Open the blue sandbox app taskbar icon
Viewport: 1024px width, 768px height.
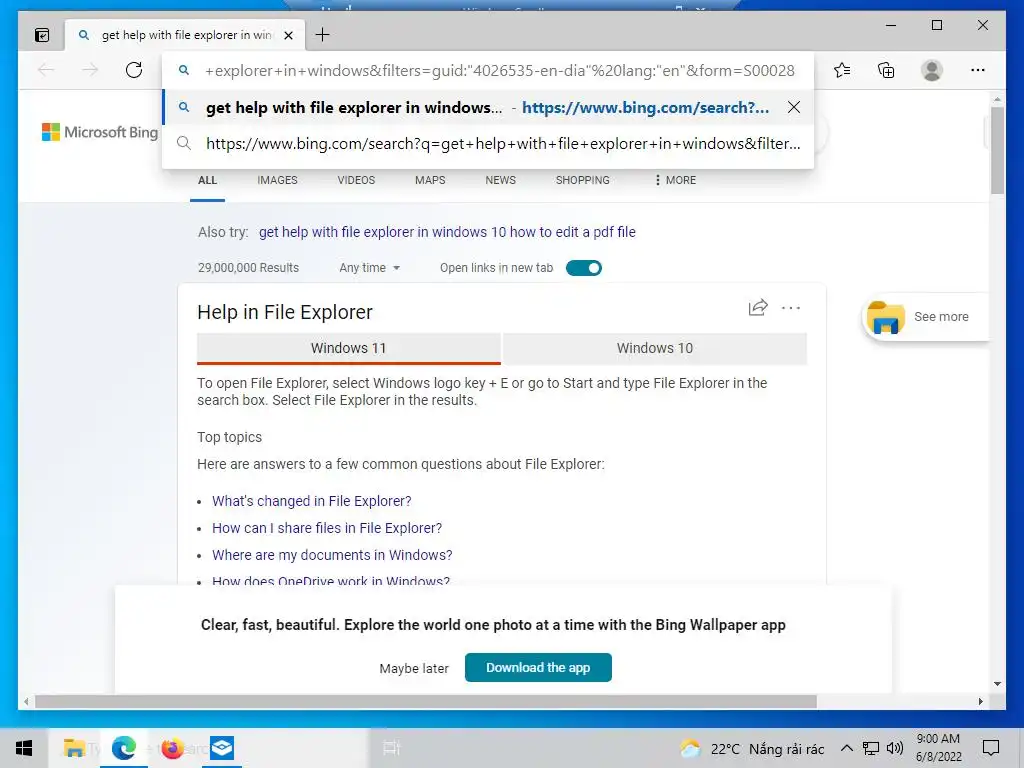[x=222, y=748]
